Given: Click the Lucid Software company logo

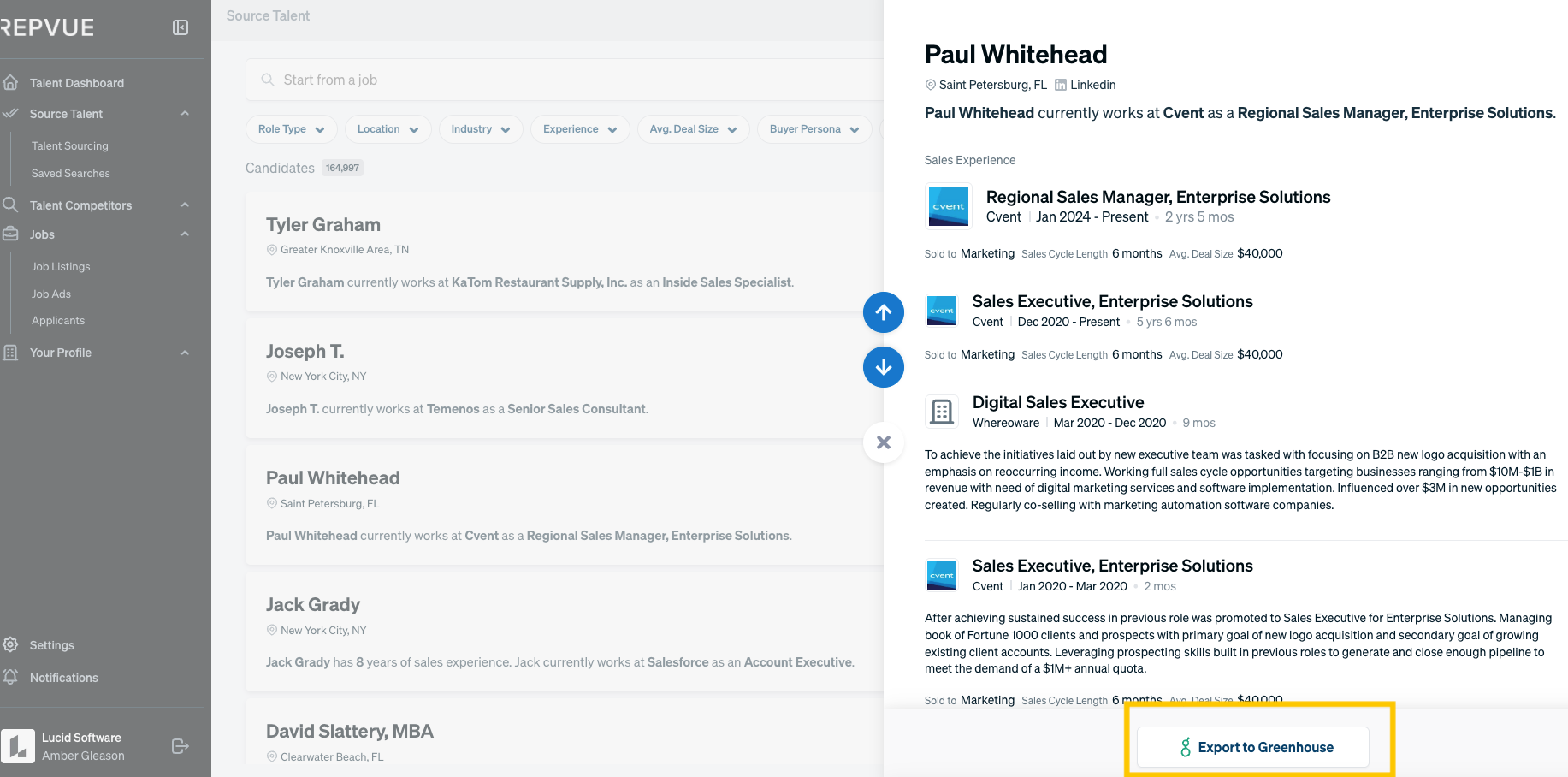Looking at the screenshot, I should pyautogui.click(x=18, y=746).
